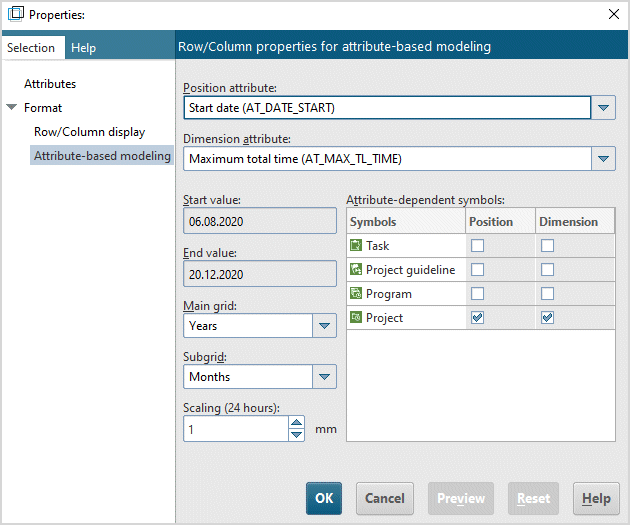
Task: Check Dimension for Project guideline
Action: (547, 270)
